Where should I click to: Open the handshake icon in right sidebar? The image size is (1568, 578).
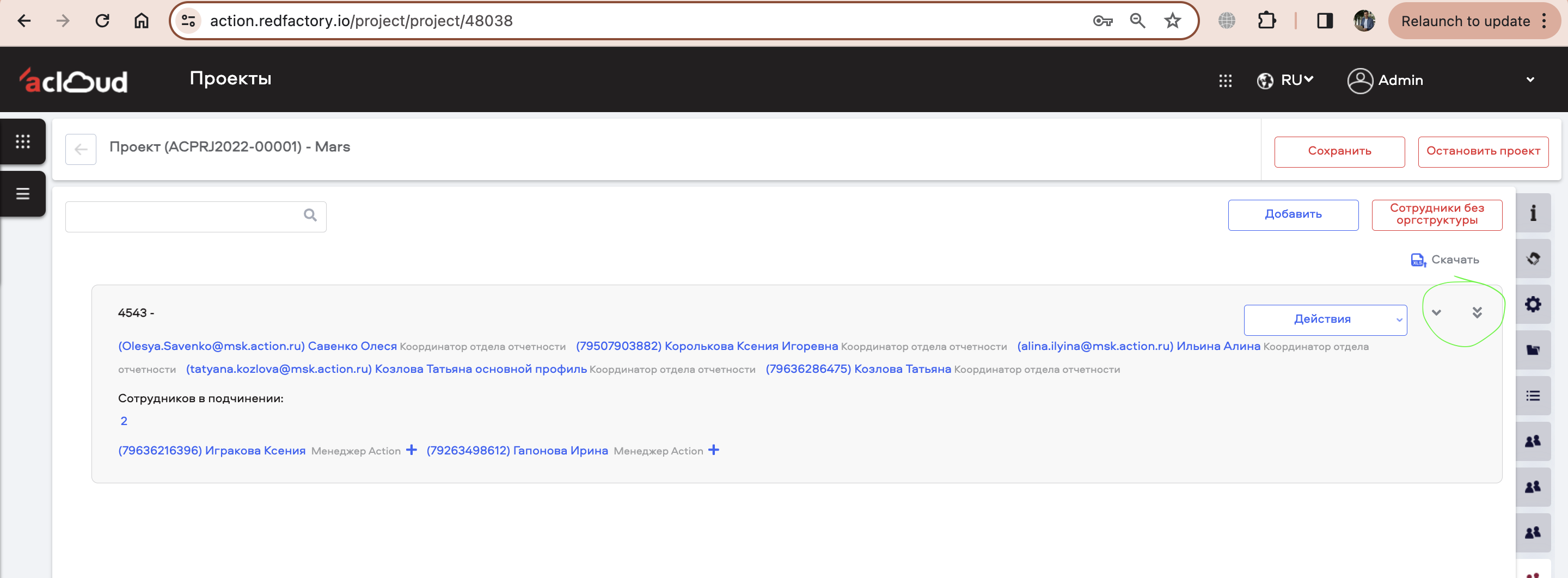[1533, 259]
